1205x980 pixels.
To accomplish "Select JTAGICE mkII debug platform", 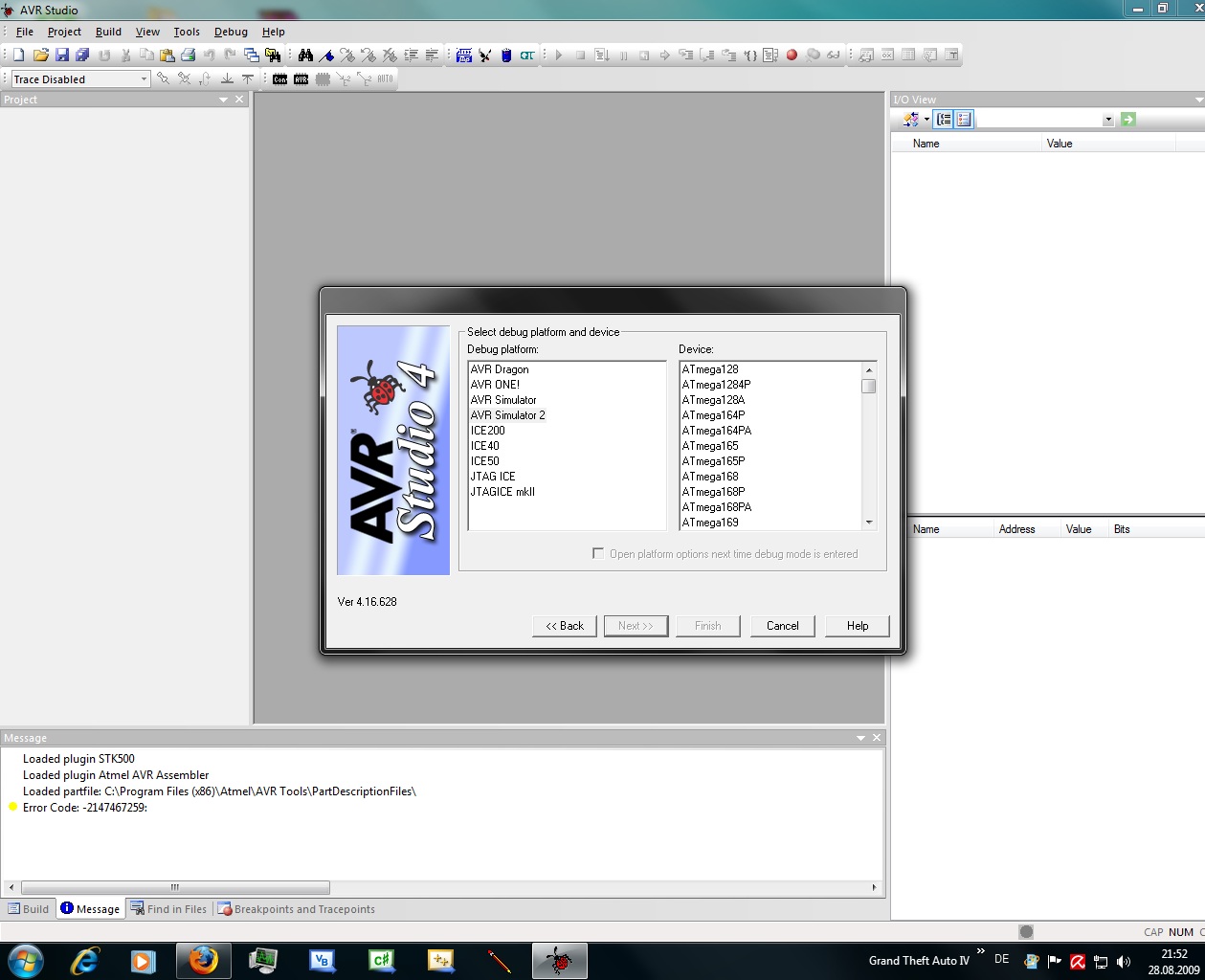I will [502, 492].
